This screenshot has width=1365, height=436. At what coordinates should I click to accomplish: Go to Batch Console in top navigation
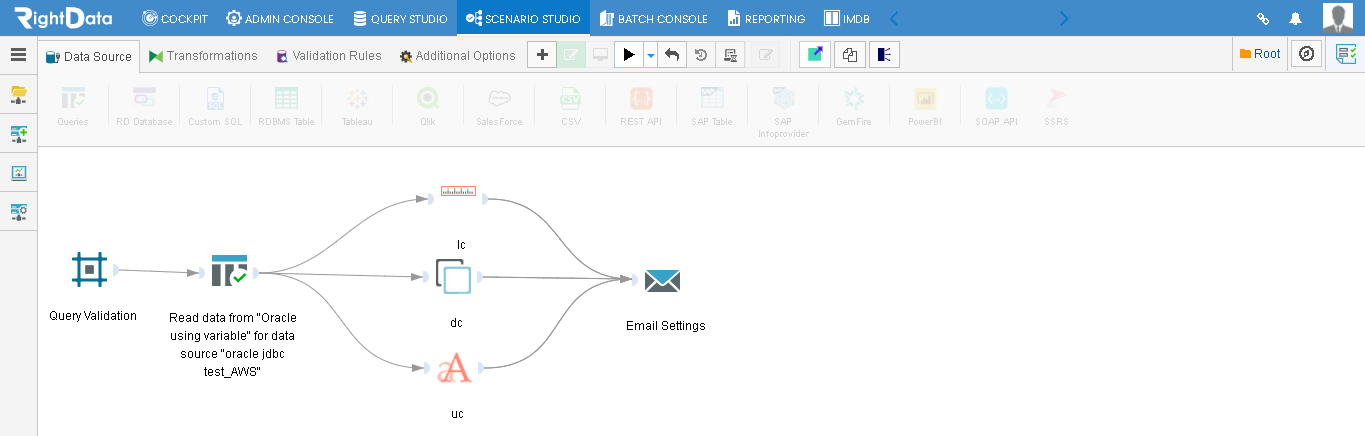654,18
